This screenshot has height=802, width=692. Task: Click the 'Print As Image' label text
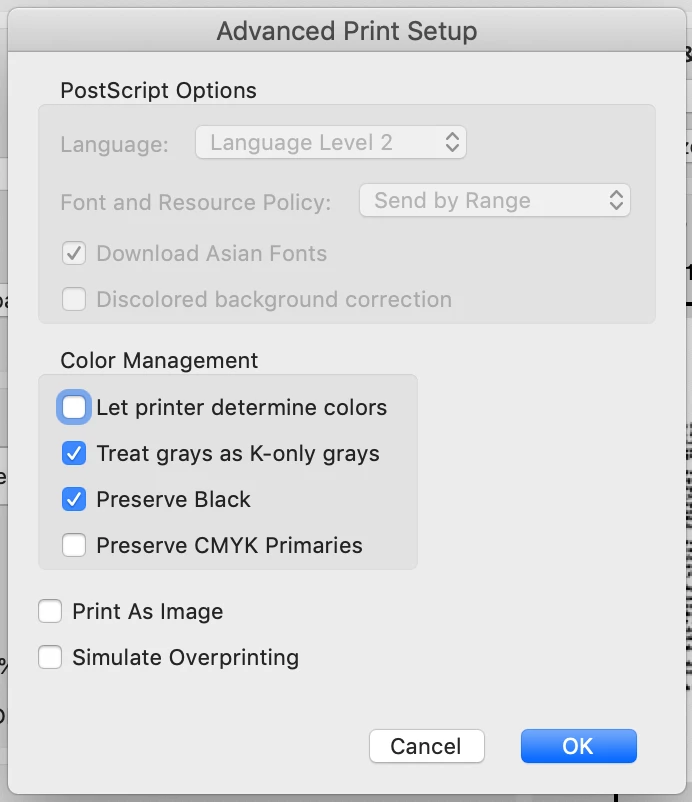pos(147,612)
